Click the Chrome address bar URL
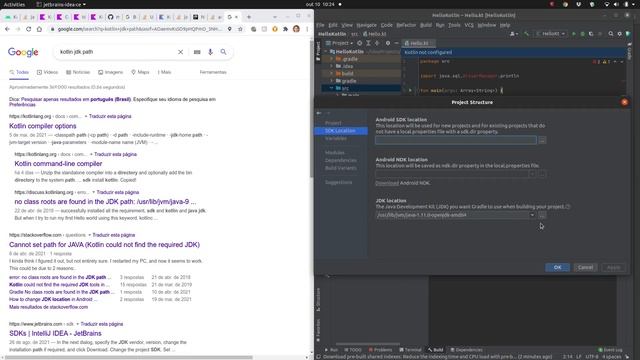The height and width of the screenshot is (360, 640). click(x=140, y=29)
